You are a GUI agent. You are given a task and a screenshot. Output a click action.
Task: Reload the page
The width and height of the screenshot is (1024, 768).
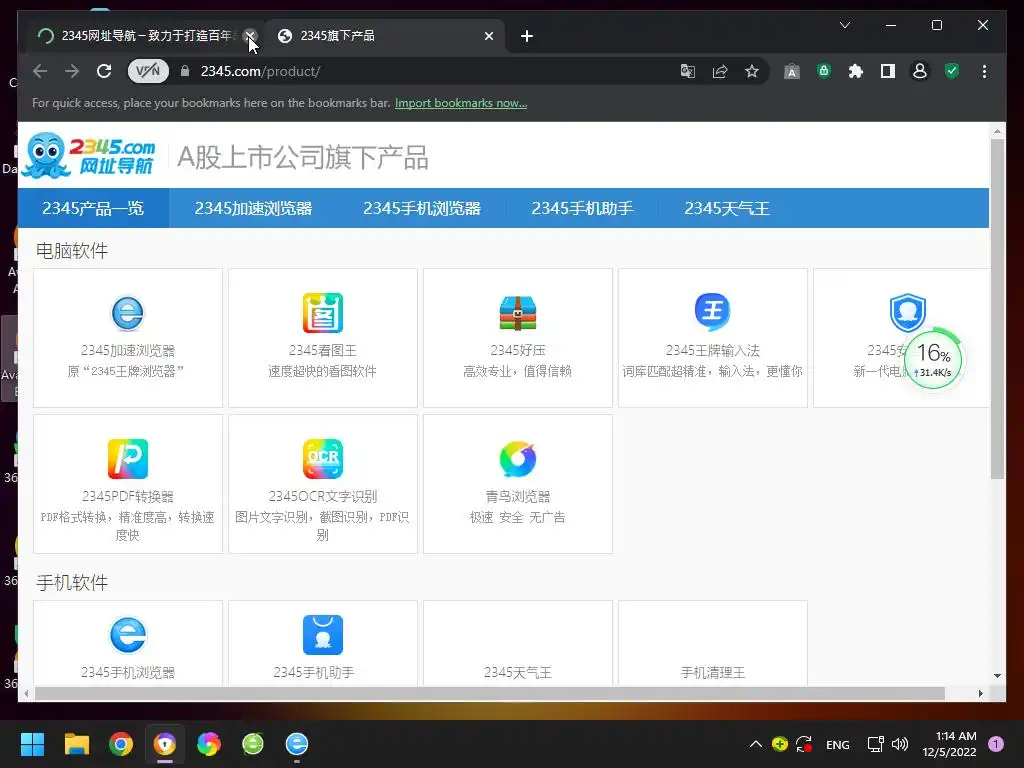(104, 71)
